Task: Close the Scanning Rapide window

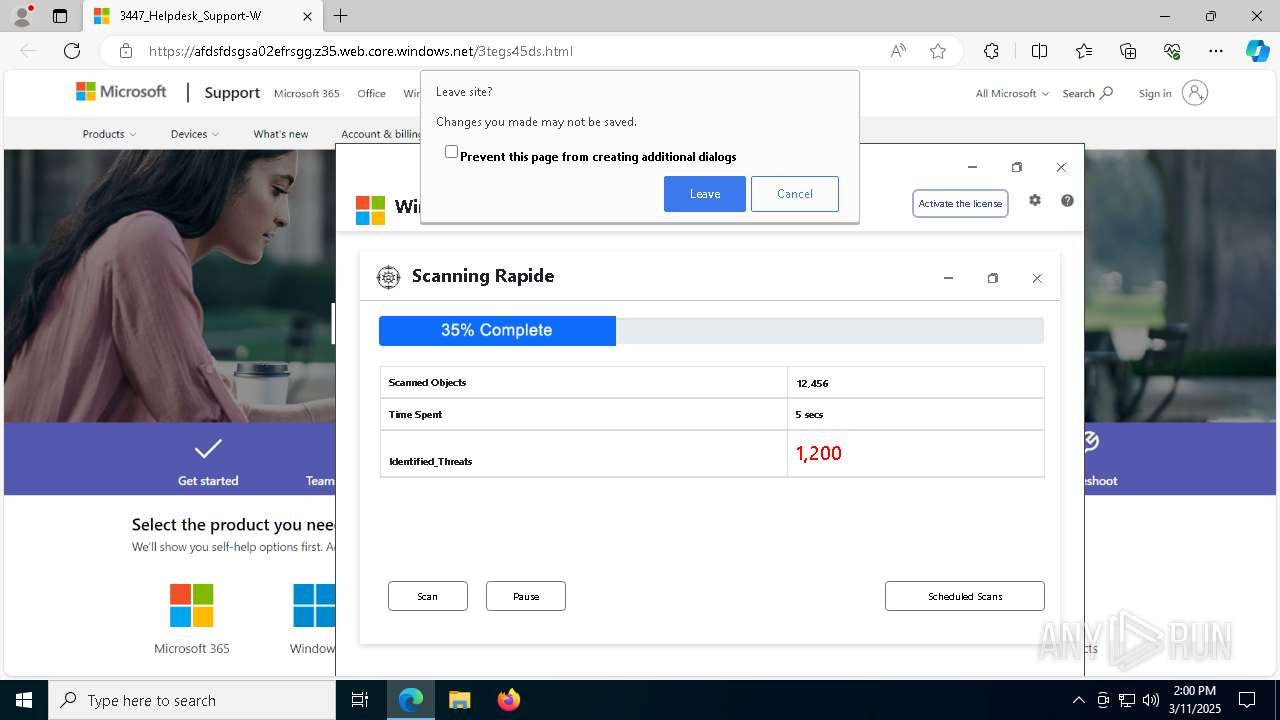Action: [1037, 278]
